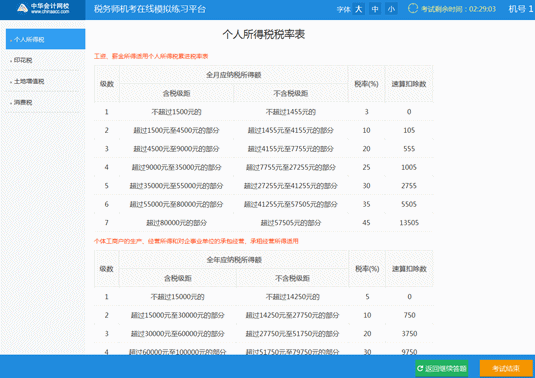Click tax rate value 35

click(x=366, y=204)
